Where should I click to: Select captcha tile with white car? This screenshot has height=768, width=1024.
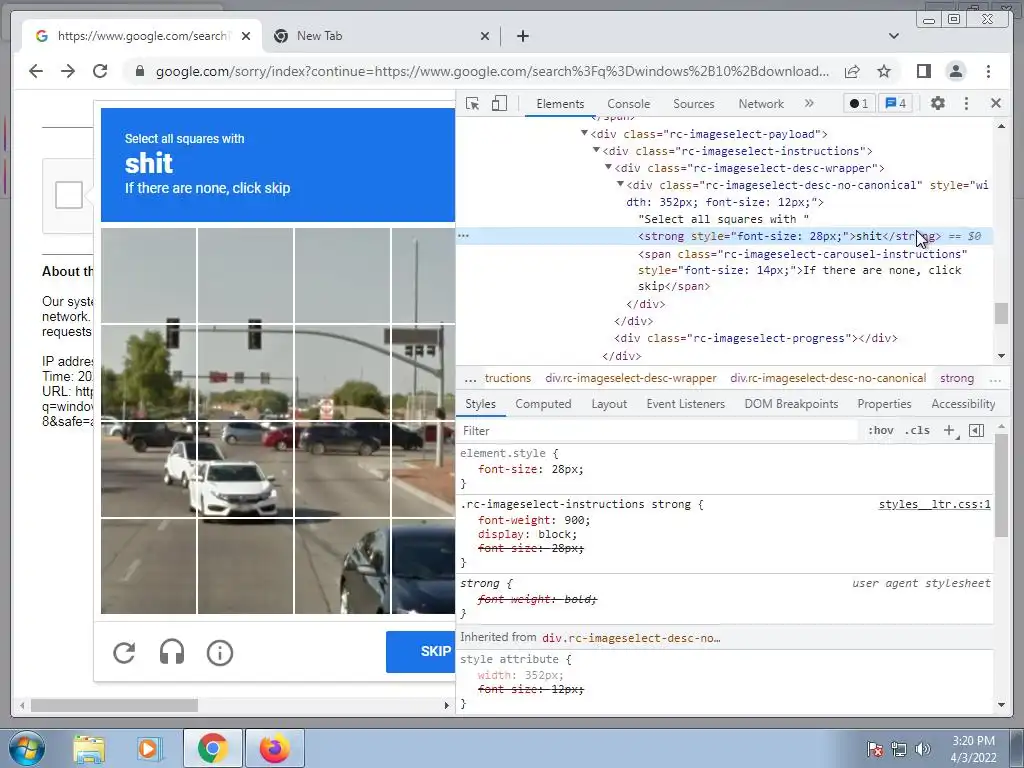point(246,470)
